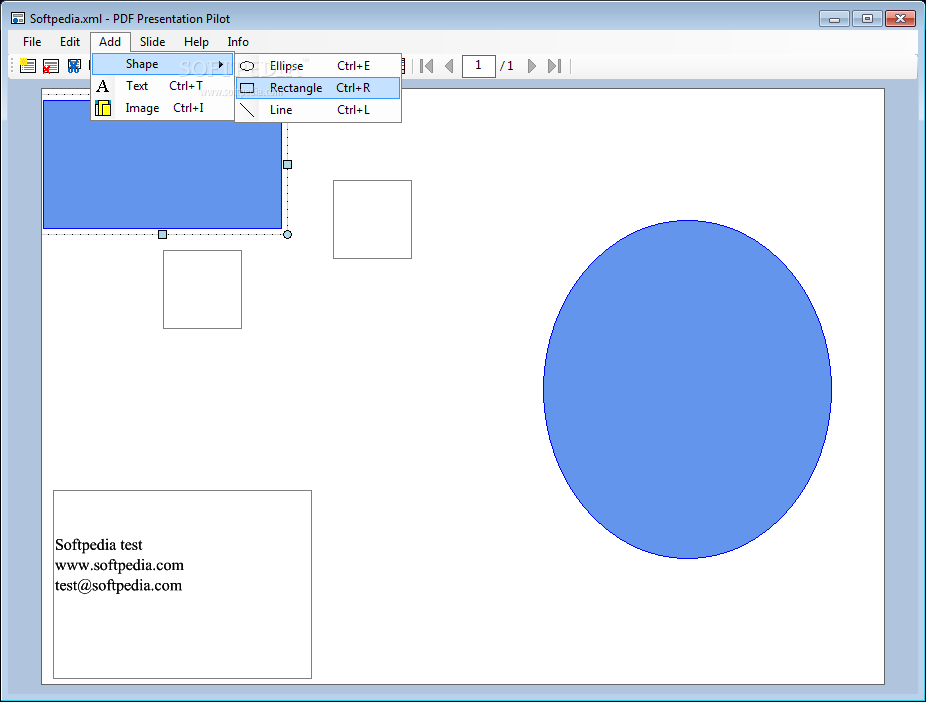Viewport: 926px width, 702px height.
Task: Select the empty square below the blue rectangle
Action: (x=203, y=289)
